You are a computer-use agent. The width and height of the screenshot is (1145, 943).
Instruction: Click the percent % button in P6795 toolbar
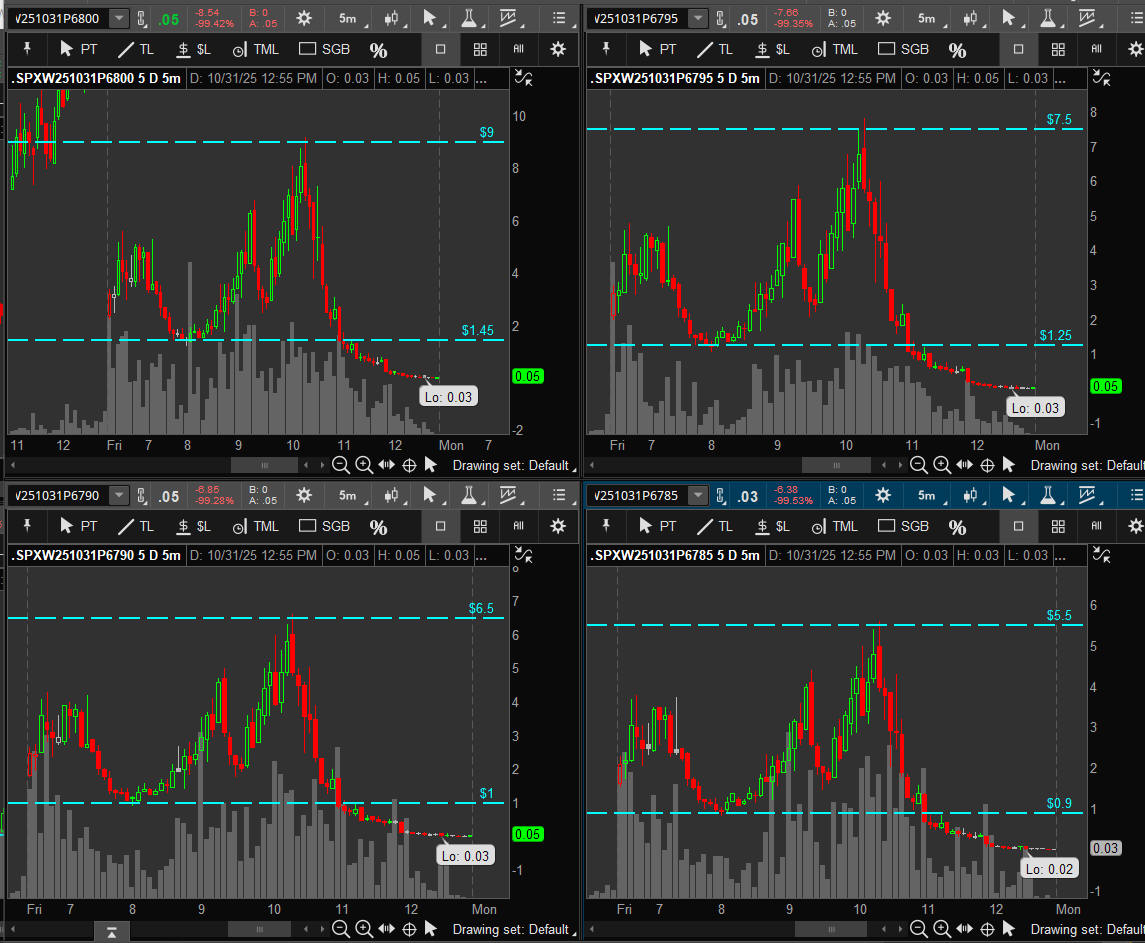pos(957,50)
